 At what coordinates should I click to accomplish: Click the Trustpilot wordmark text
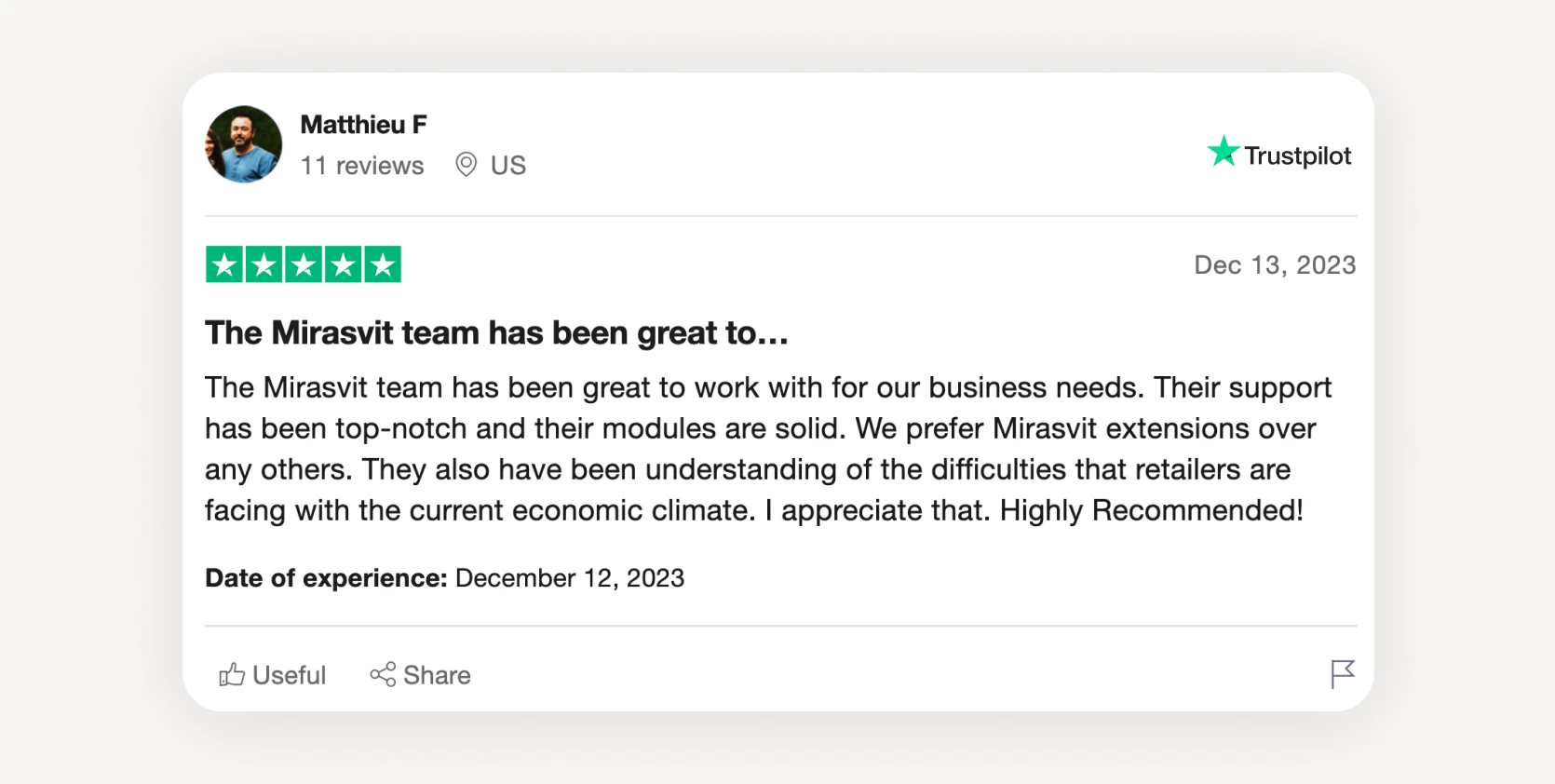[x=1298, y=155]
